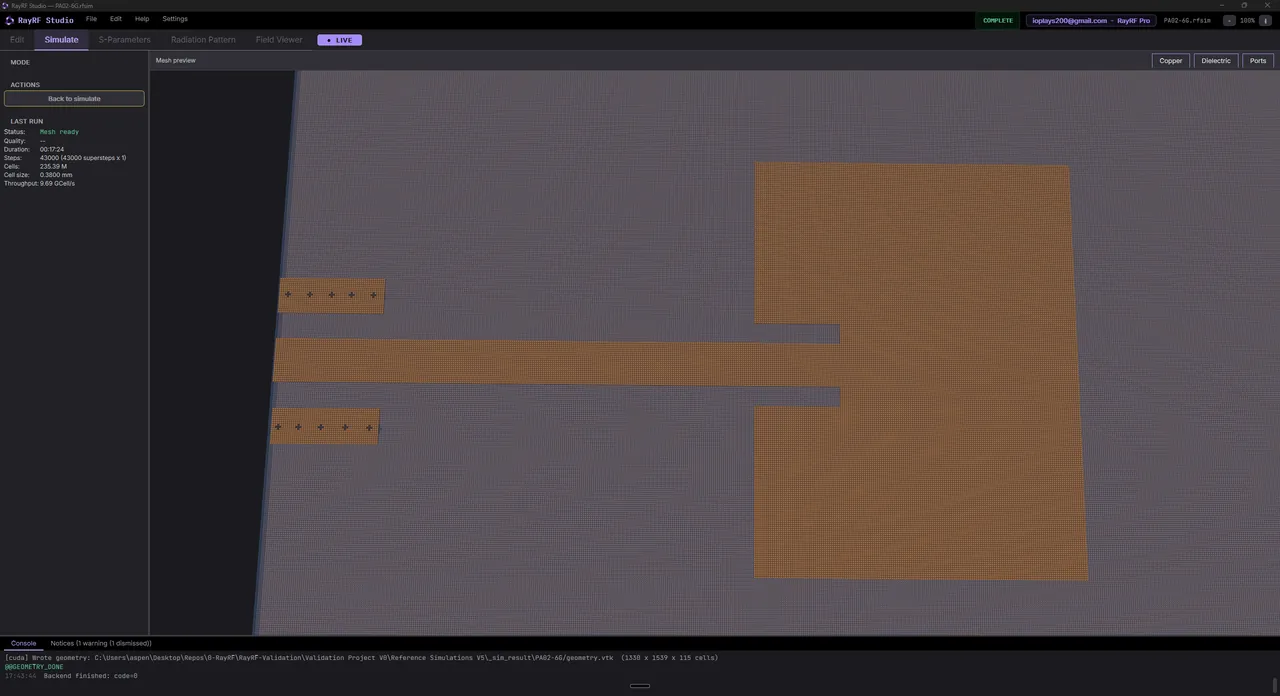Click the lower ground pad with vias
Viewport: 1280px width, 696px height.
click(325, 426)
